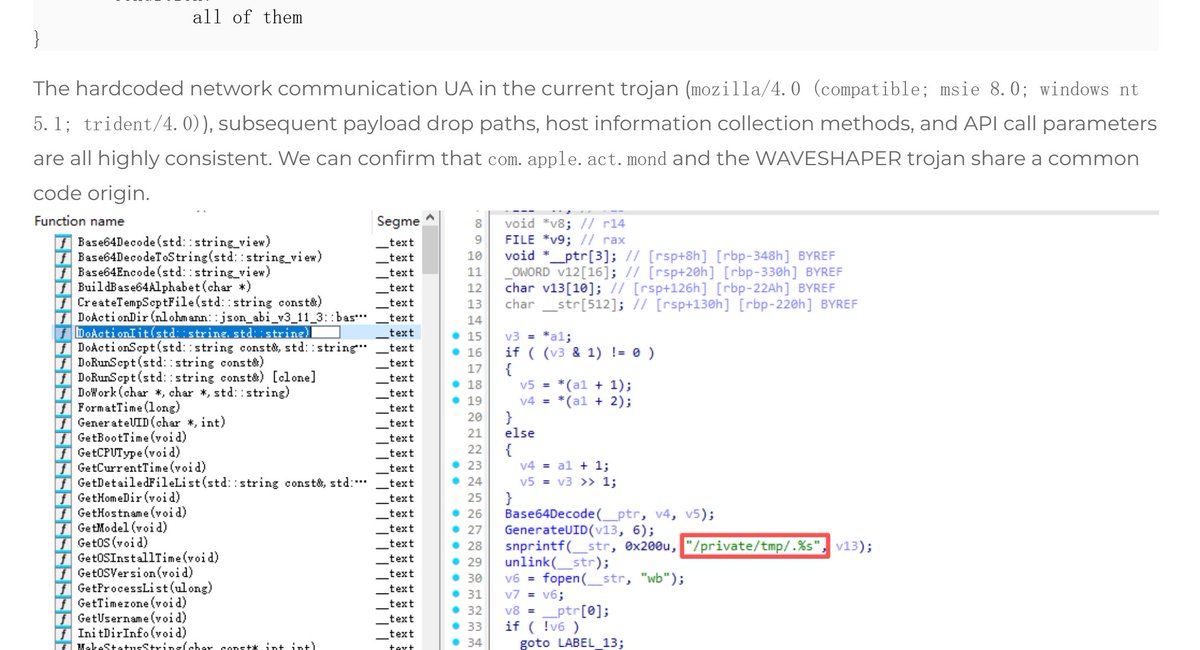This screenshot has width=1200, height=650.
Task: Toggle breakpoint dot on line 23
Action: point(454,465)
